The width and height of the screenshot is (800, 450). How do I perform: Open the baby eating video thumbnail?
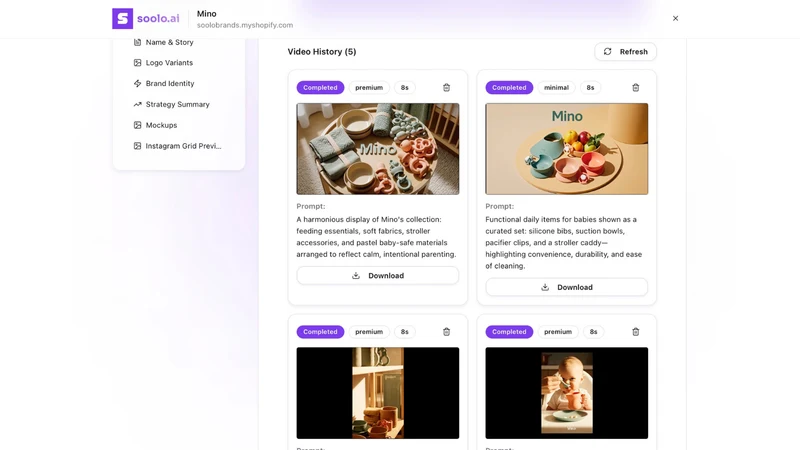(567, 393)
